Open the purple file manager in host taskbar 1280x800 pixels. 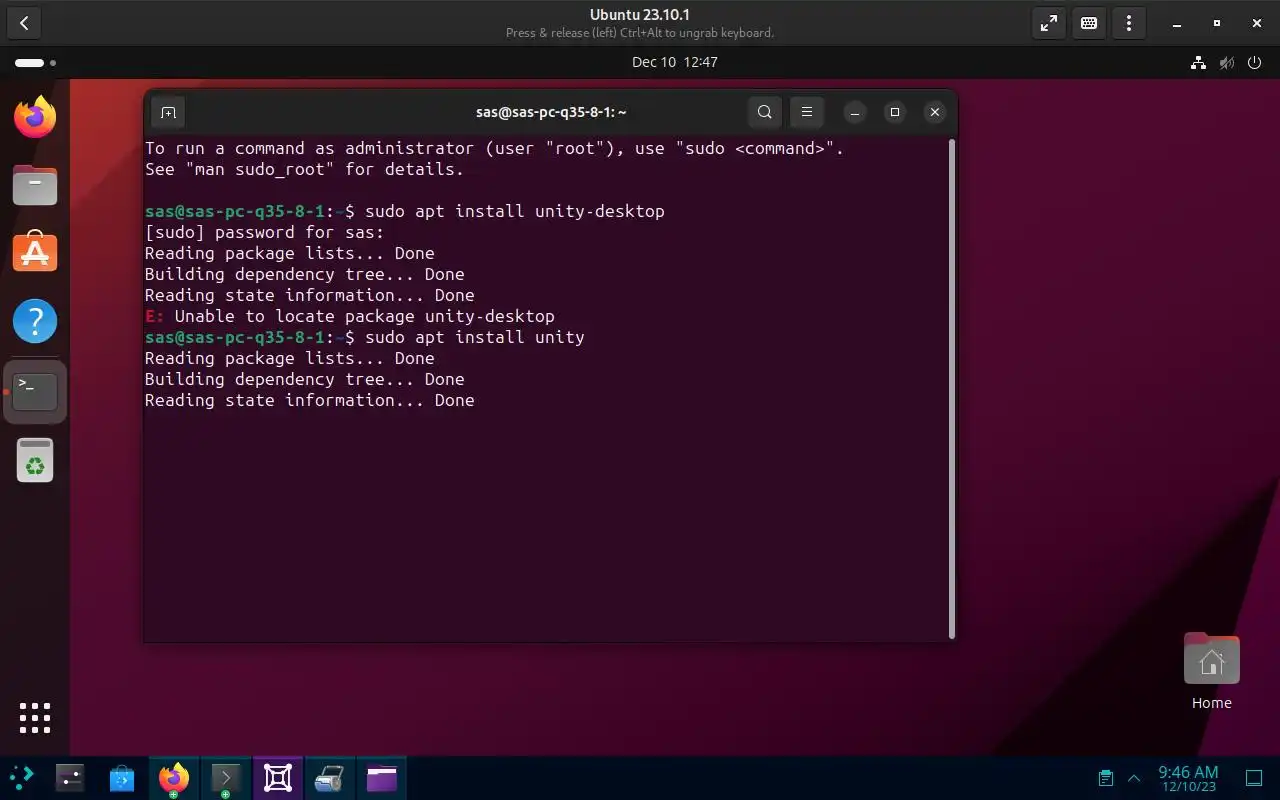coord(382,777)
